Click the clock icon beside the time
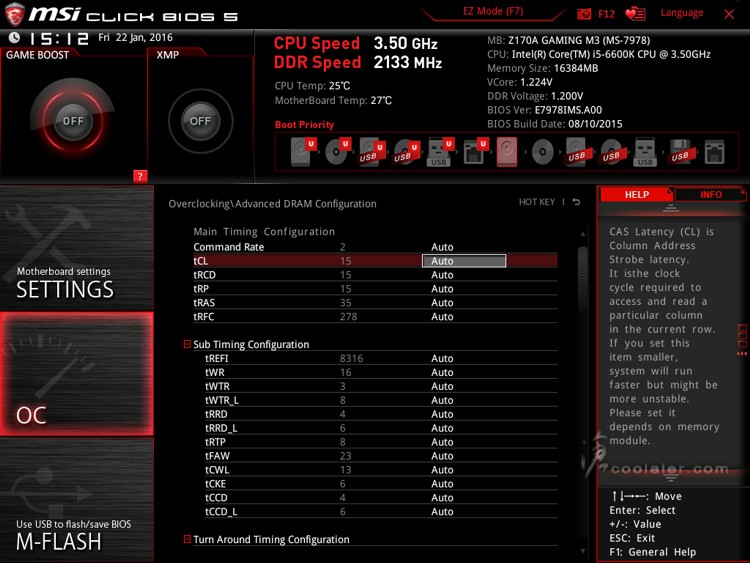This screenshot has height=563, width=750. [14, 37]
